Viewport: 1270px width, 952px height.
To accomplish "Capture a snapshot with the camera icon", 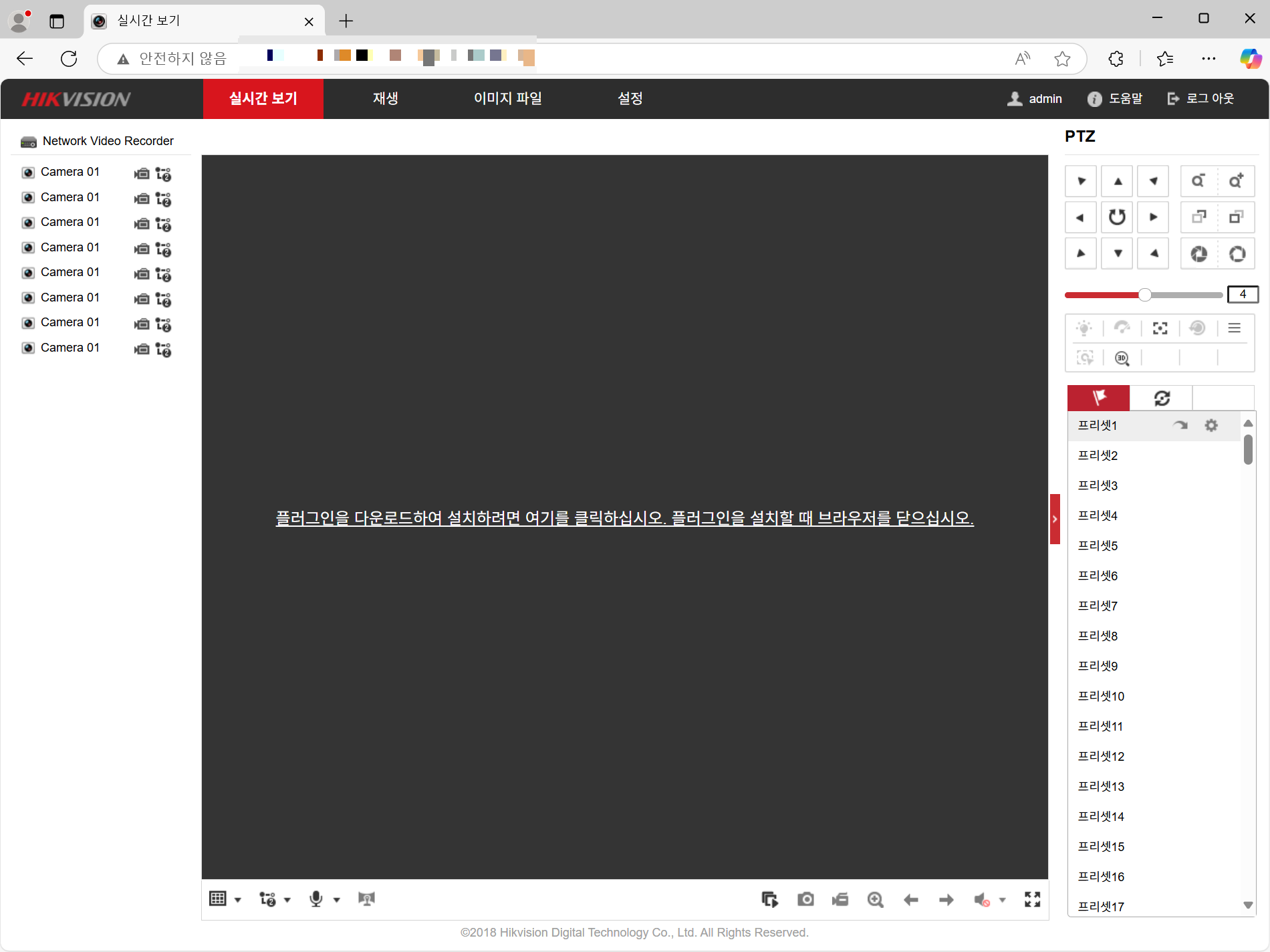I will coord(805,900).
